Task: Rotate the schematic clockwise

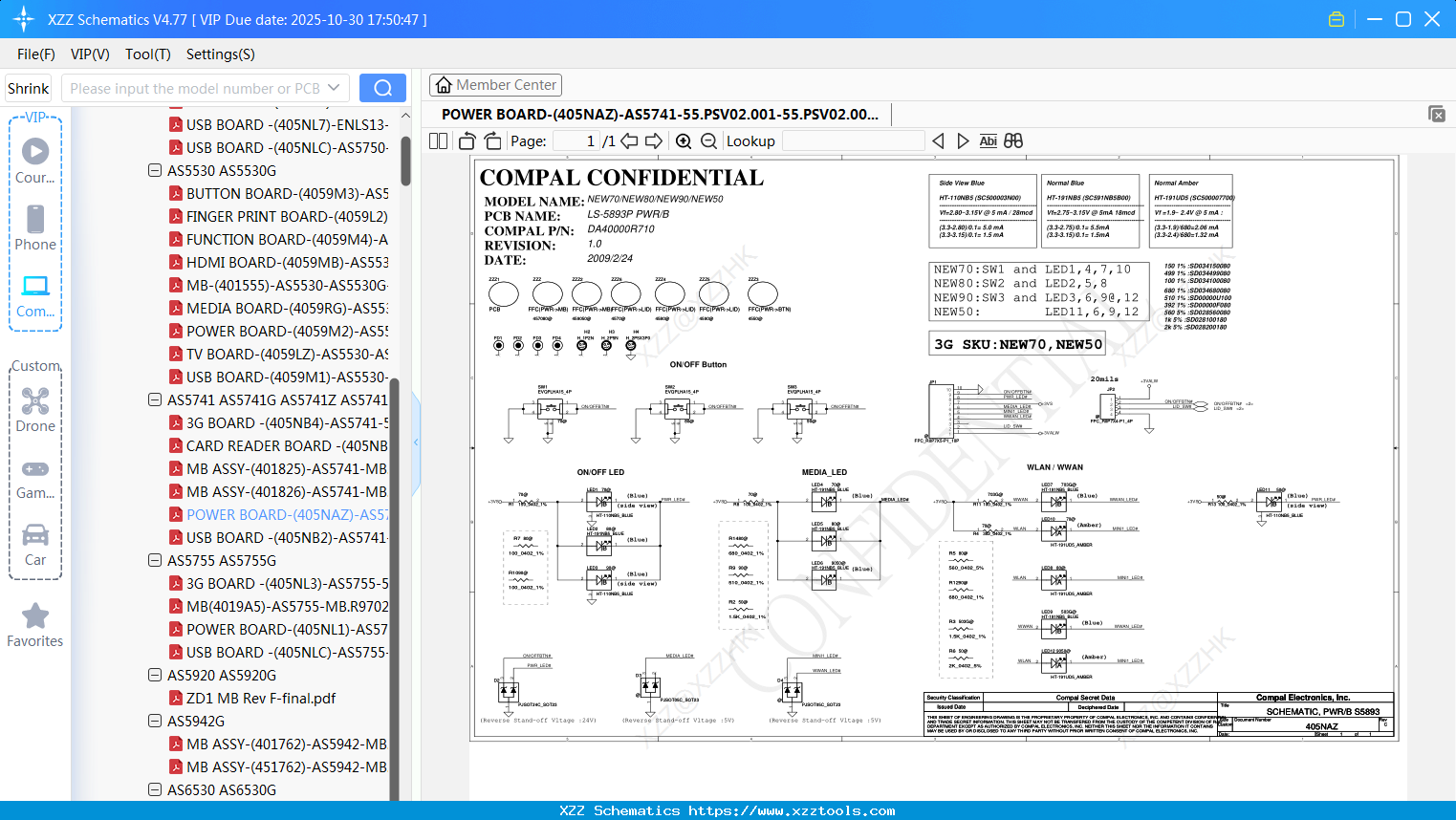Action: [492, 140]
